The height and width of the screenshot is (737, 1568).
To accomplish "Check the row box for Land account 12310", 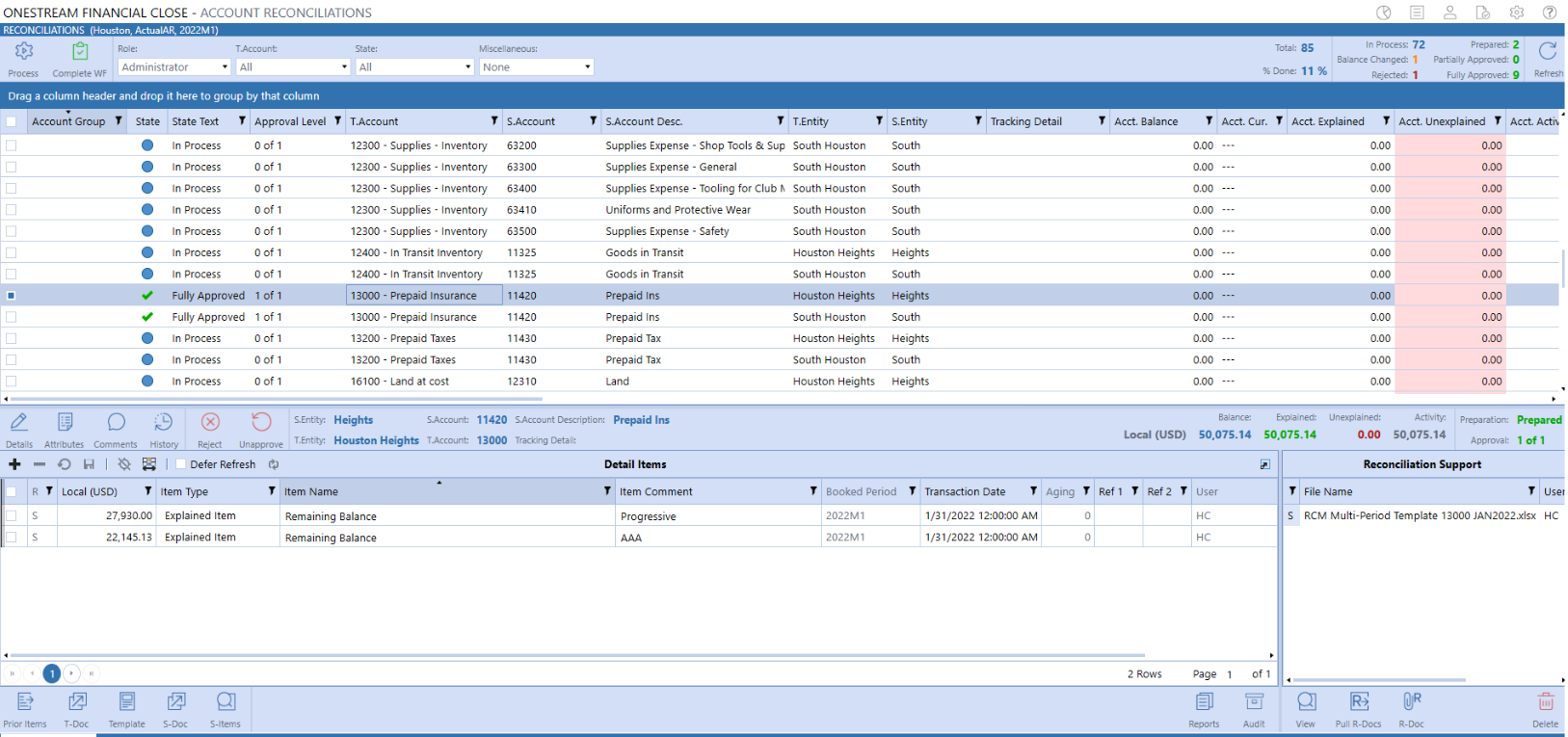I will click(x=12, y=382).
